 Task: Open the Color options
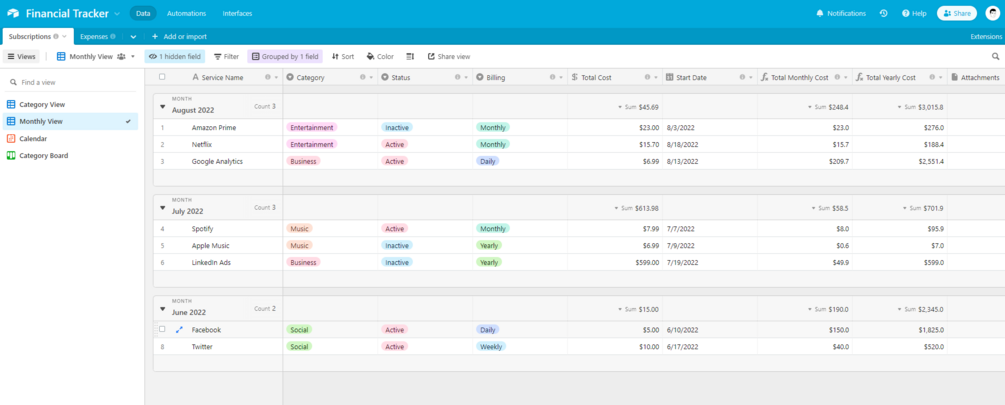[x=380, y=56]
